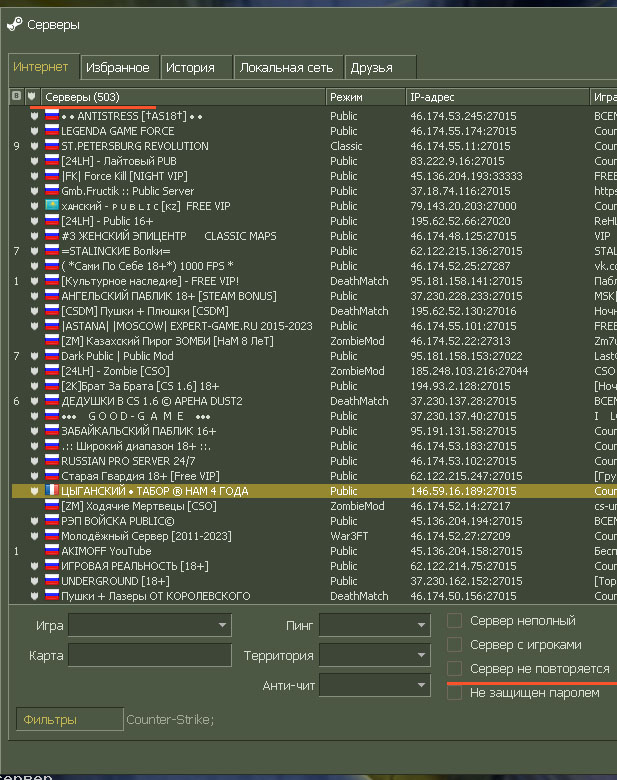Sort by VAC shield column header icon
The width and height of the screenshot is (617, 780).
32,96
